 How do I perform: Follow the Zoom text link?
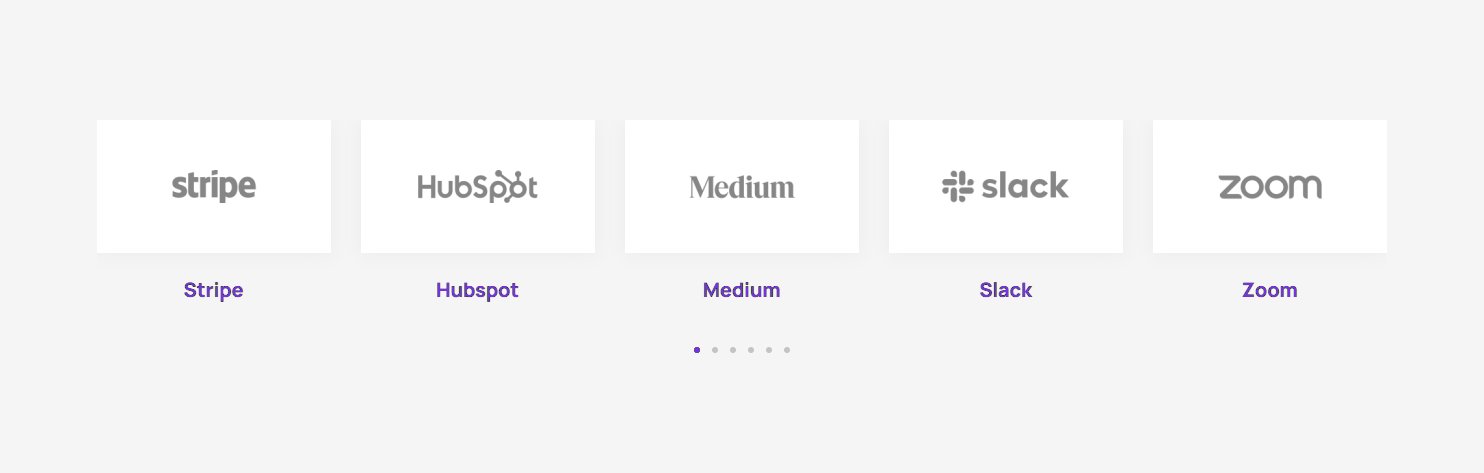(1269, 290)
